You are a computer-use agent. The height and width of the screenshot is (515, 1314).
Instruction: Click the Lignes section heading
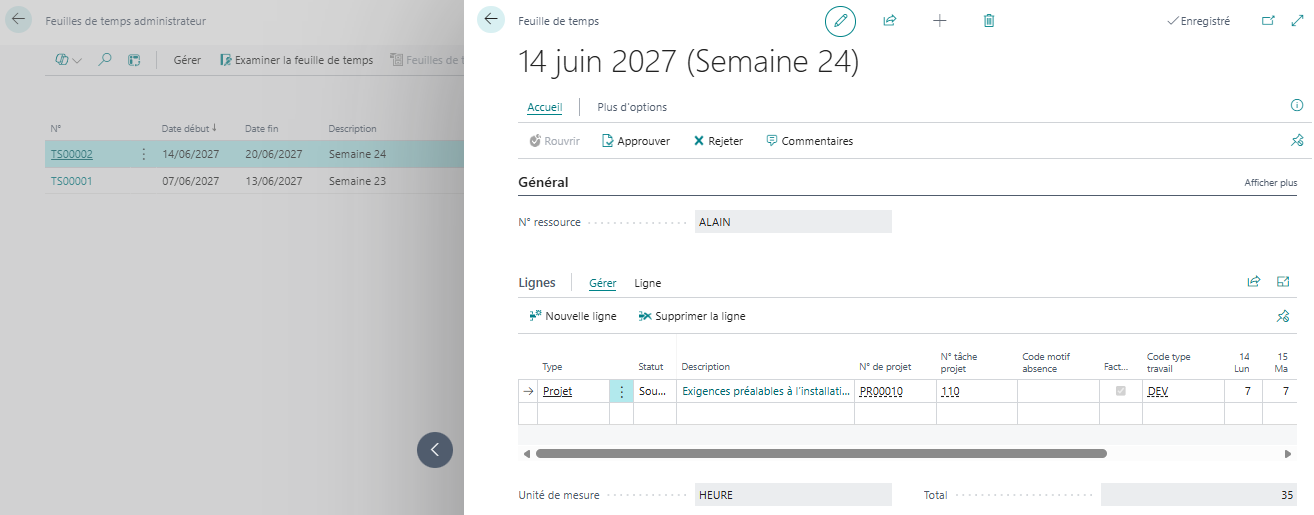click(537, 283)
